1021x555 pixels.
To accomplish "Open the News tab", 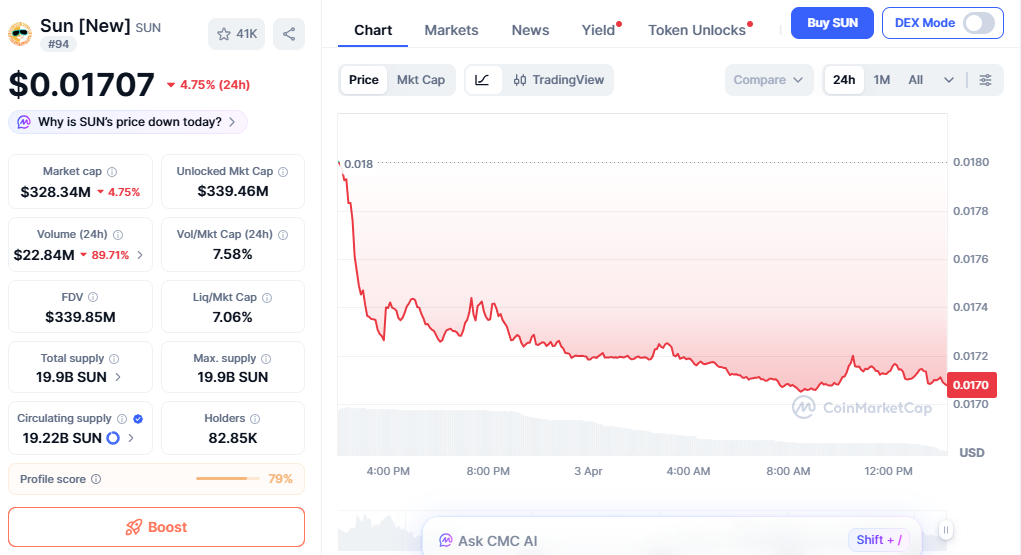I will 530,31.
